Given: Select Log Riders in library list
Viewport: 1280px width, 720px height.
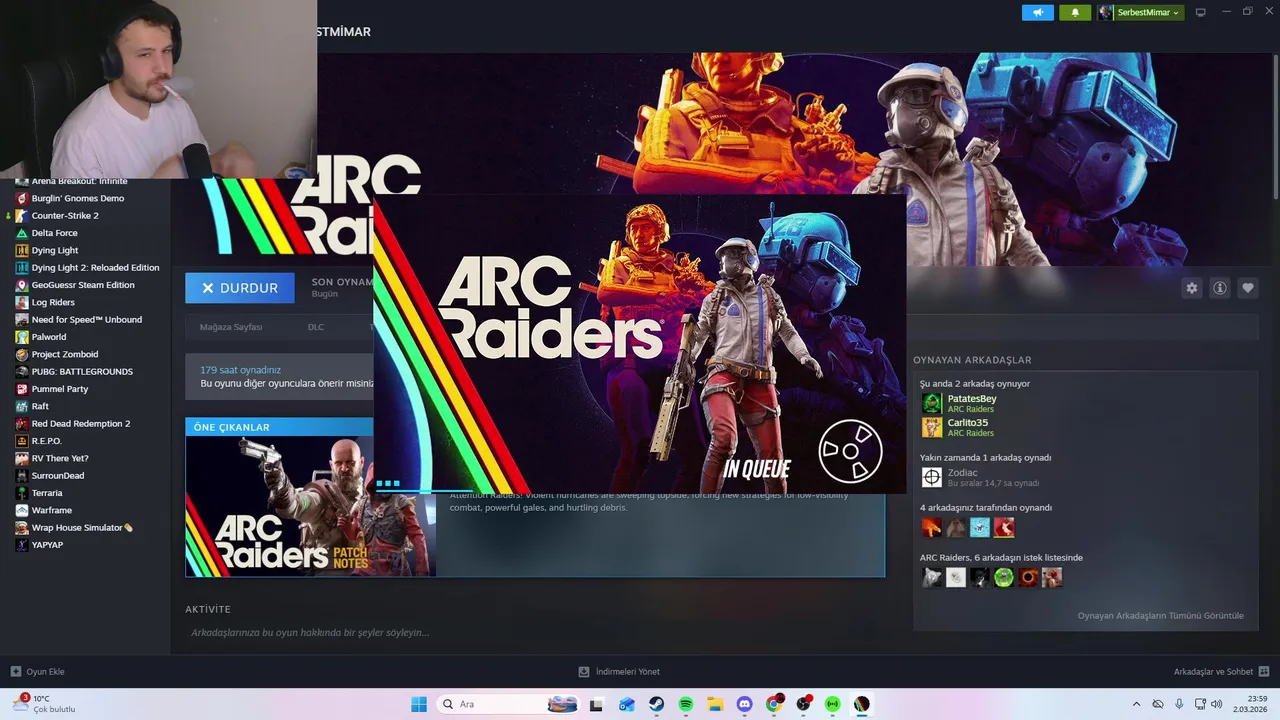Looking at the screenshot, I should point(52,302).
